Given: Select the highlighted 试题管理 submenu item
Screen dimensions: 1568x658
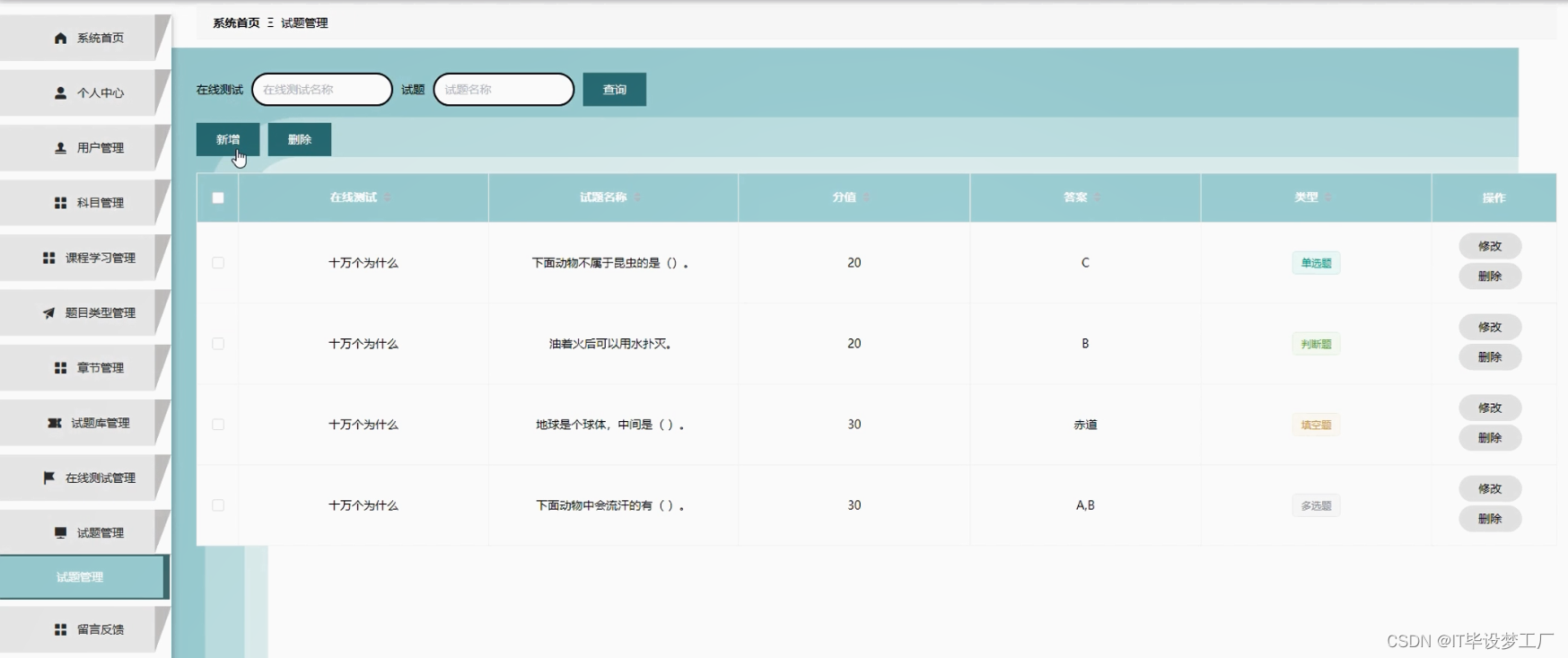Looking at the screenshot, I should pos(83,577).
